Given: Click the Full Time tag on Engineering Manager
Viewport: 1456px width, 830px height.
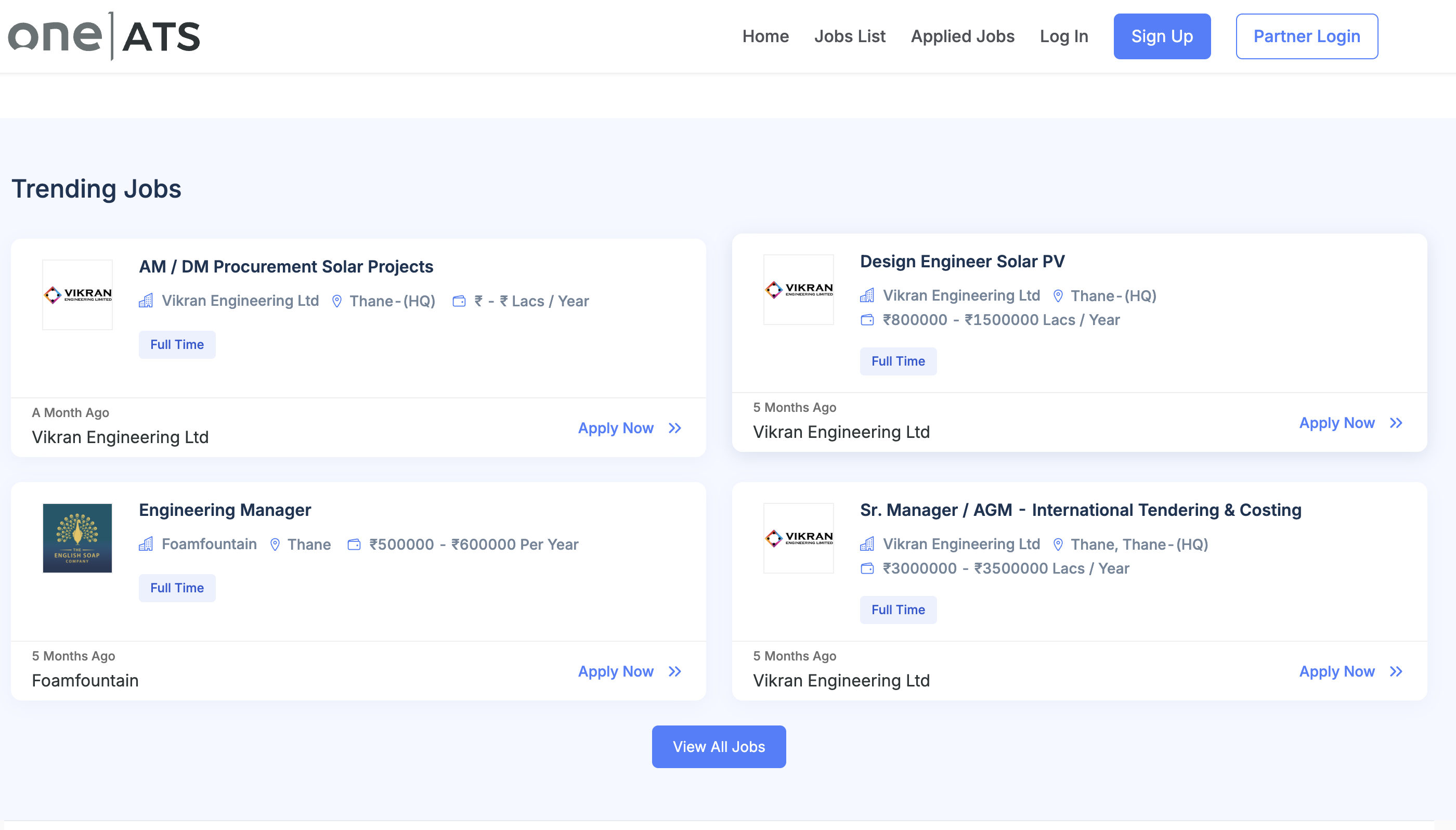Looking at the screenshot, I should click(x=177, y=588).
